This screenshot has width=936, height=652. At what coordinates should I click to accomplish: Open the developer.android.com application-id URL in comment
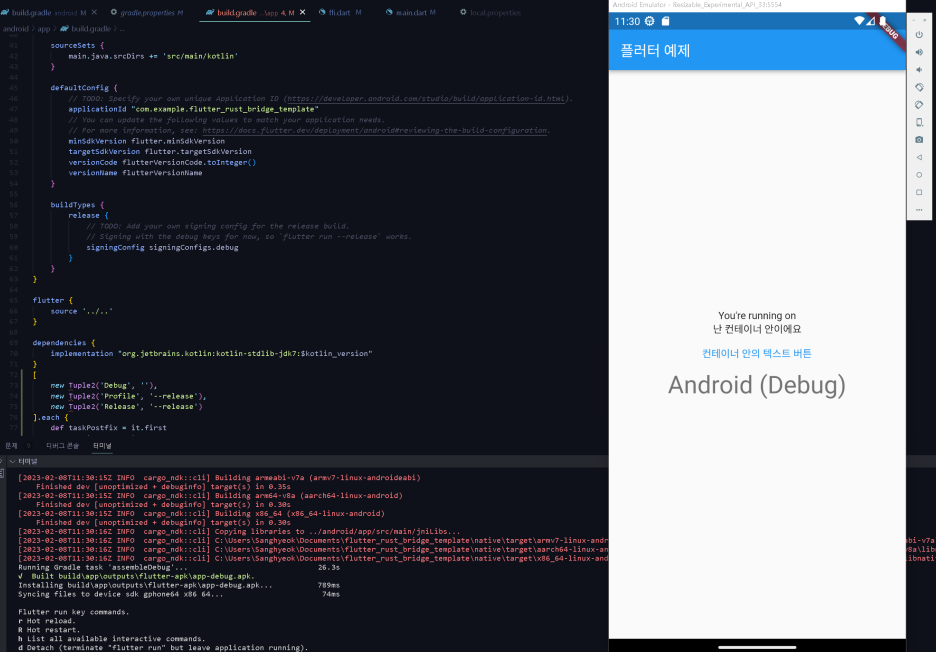(427, 99)
